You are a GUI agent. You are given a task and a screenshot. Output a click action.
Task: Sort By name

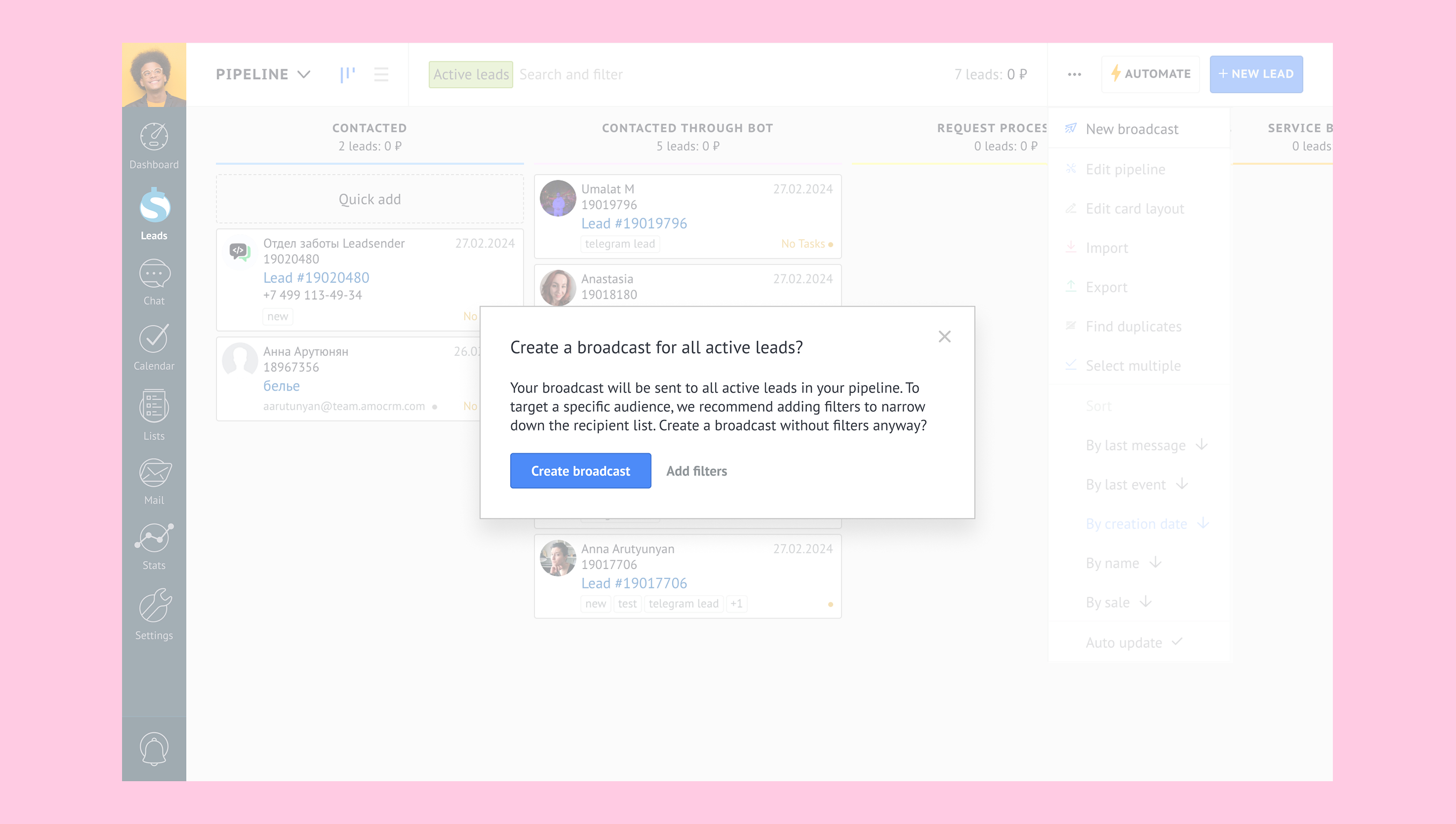[1139, 563]
